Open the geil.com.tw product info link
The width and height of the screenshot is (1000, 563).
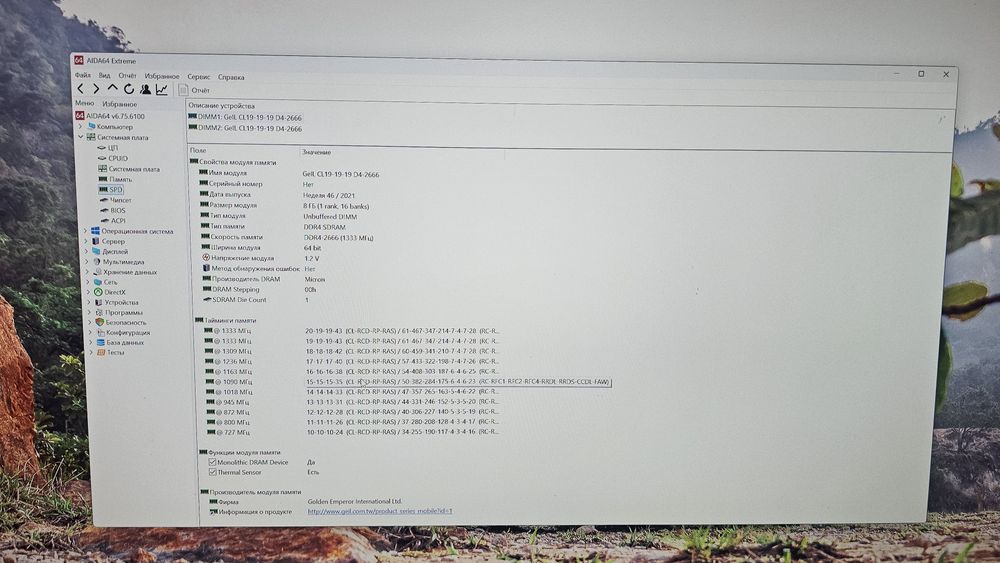(x=380, y=511)
